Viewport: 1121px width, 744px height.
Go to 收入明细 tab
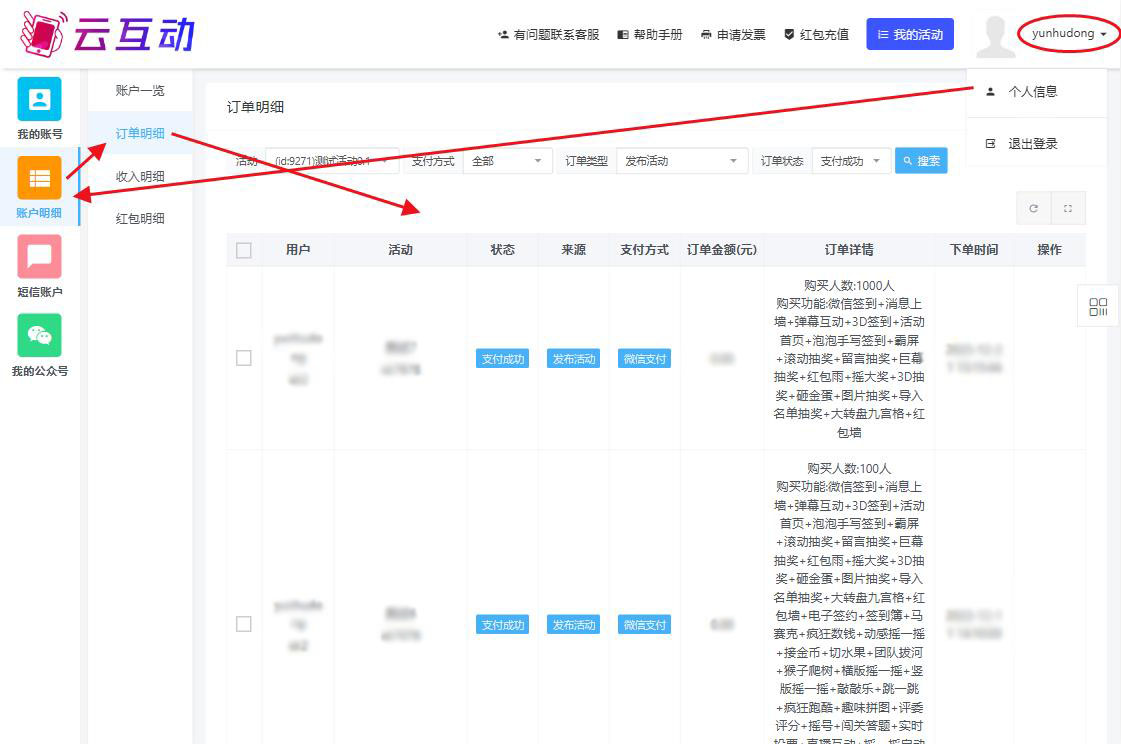140,177
